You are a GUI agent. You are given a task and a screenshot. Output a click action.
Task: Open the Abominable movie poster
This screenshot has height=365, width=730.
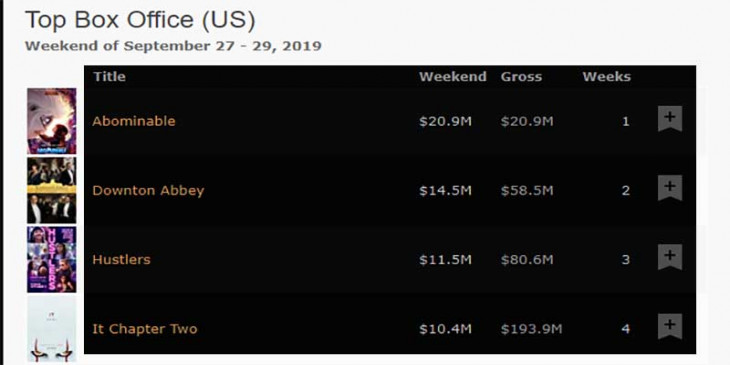[52, 121]
